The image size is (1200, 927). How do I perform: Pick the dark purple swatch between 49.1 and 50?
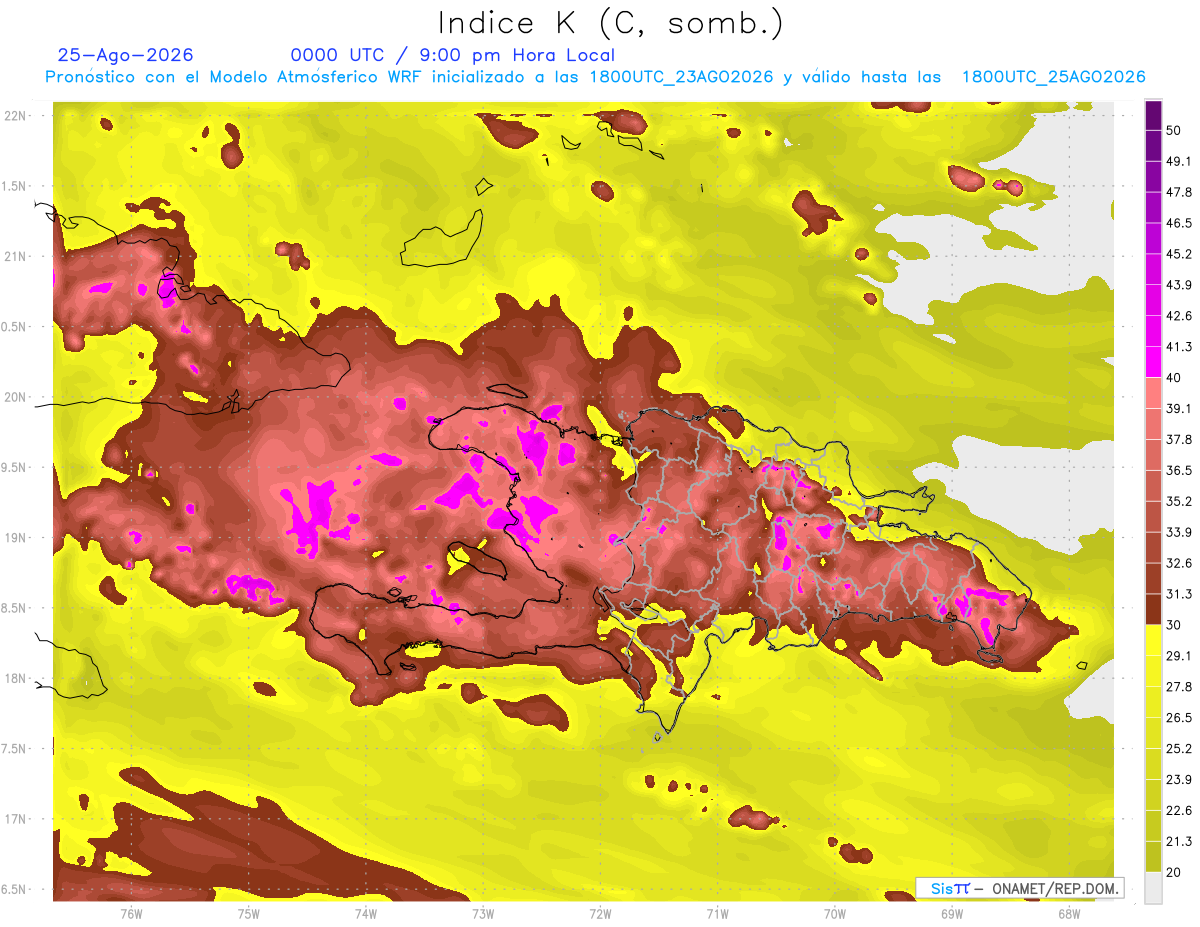tap(1153, 145)
